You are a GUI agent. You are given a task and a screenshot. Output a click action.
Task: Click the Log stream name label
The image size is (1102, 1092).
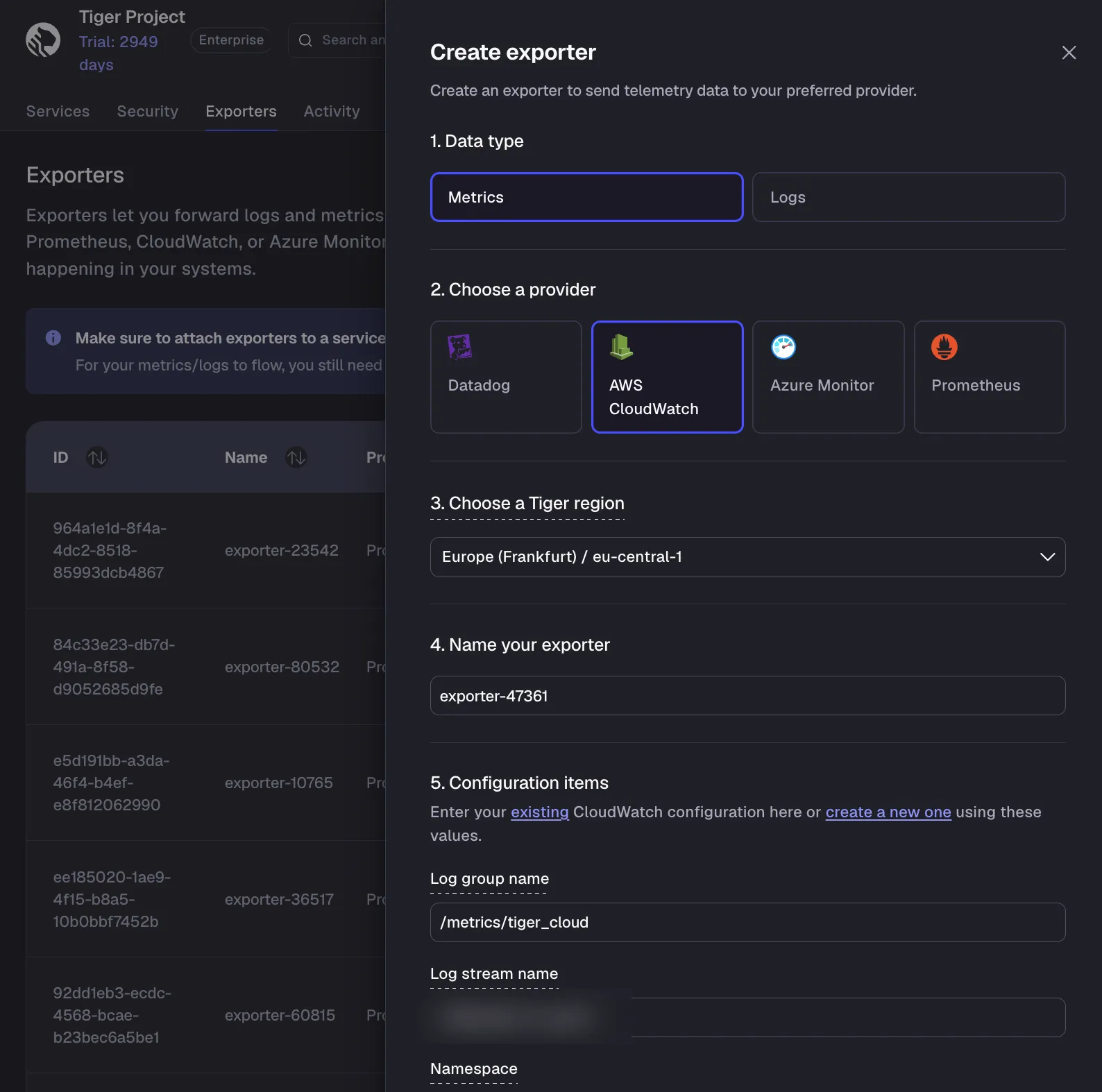tap(494, 974)
